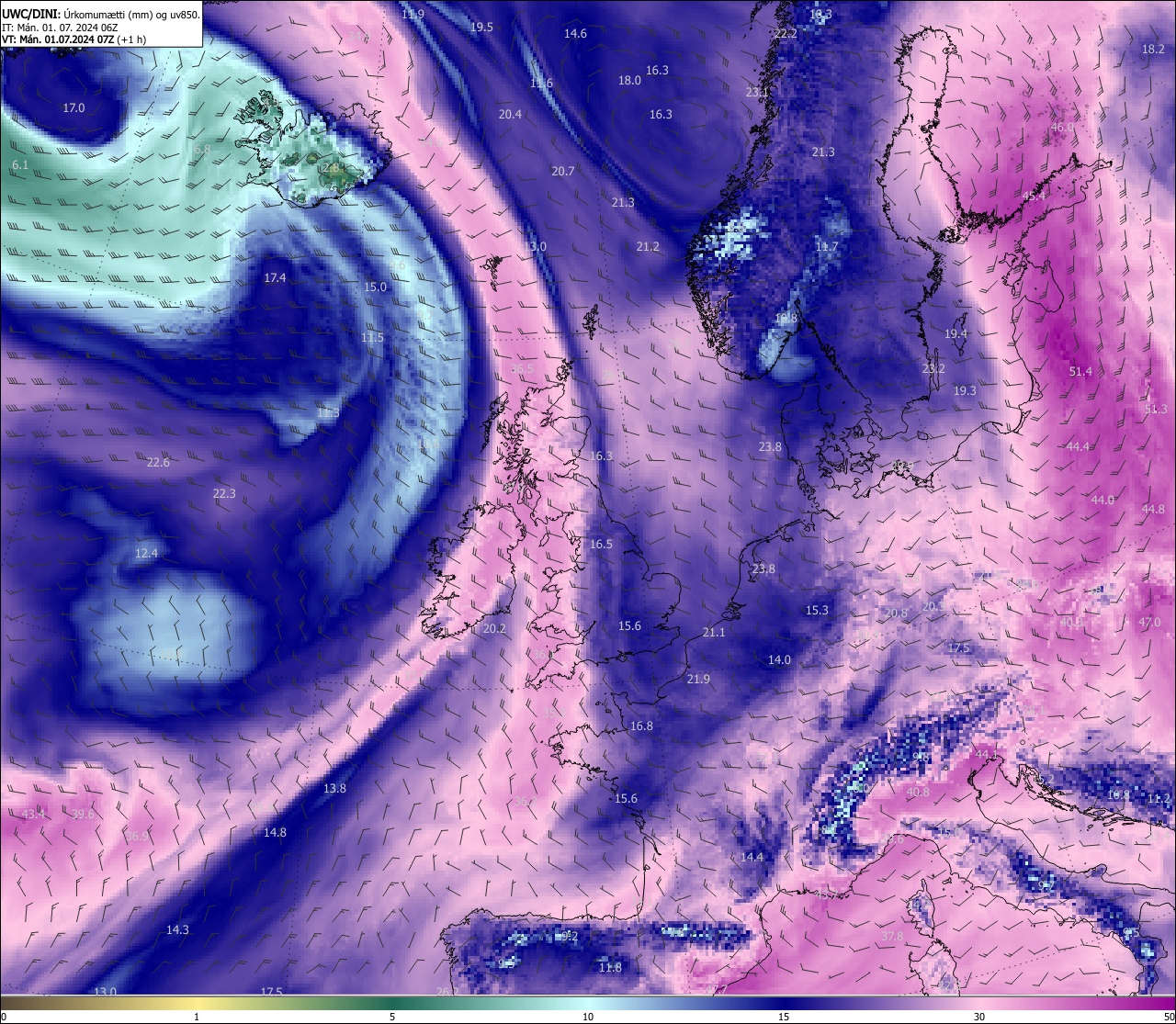Click the 1 tick label on the color scale
The height and width of the screenshot is (1024, 1176).
pos(197,1017)
